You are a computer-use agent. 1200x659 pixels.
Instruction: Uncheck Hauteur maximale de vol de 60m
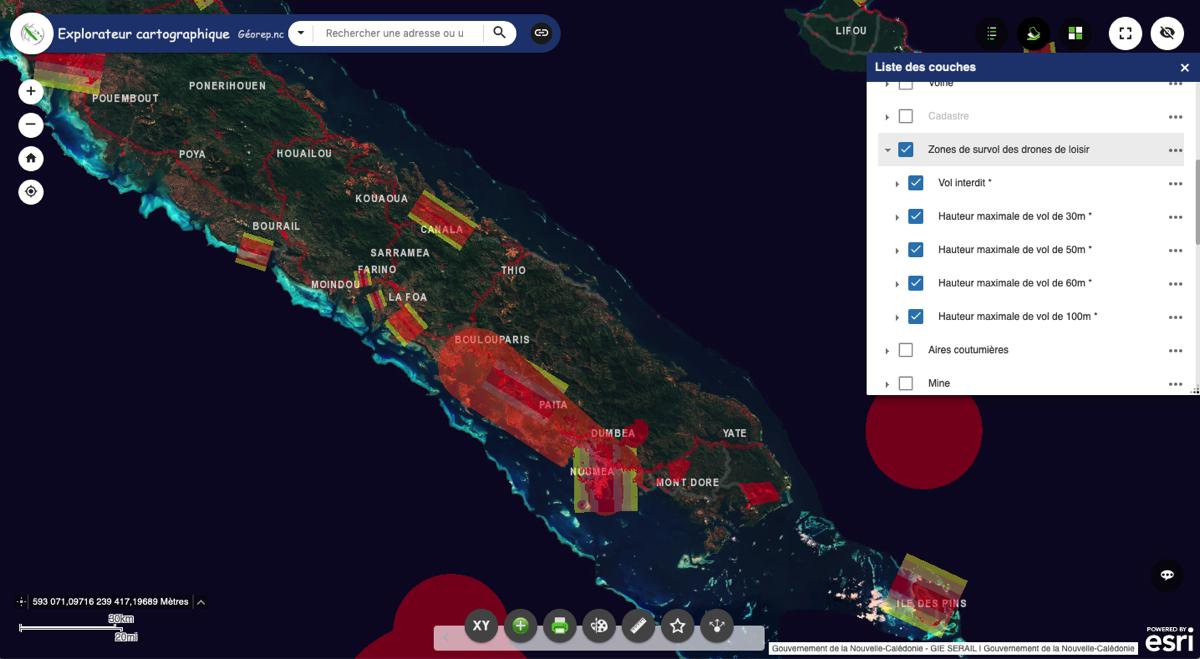click(916, 283)
